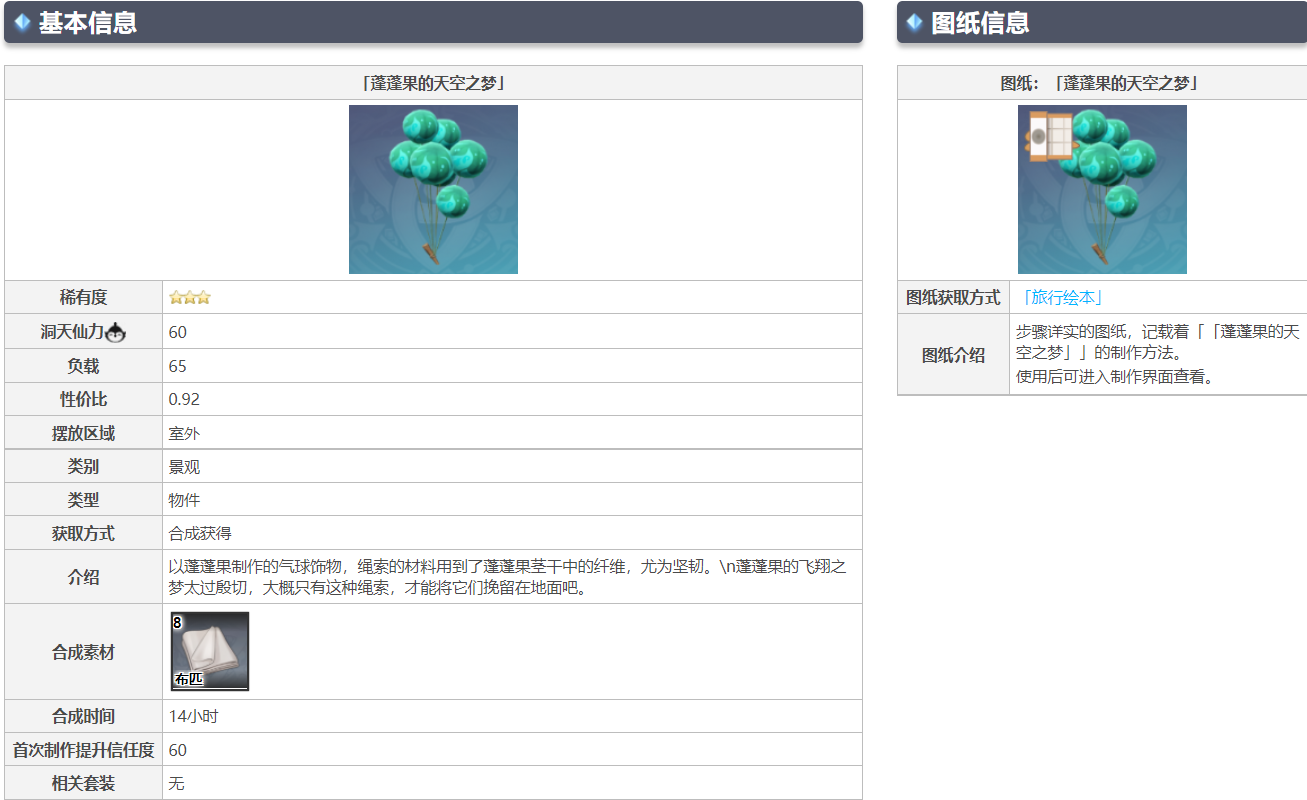Click the three-star rarity icons
The width and height of the screenshot is (1307, 800).
point(189,298)
